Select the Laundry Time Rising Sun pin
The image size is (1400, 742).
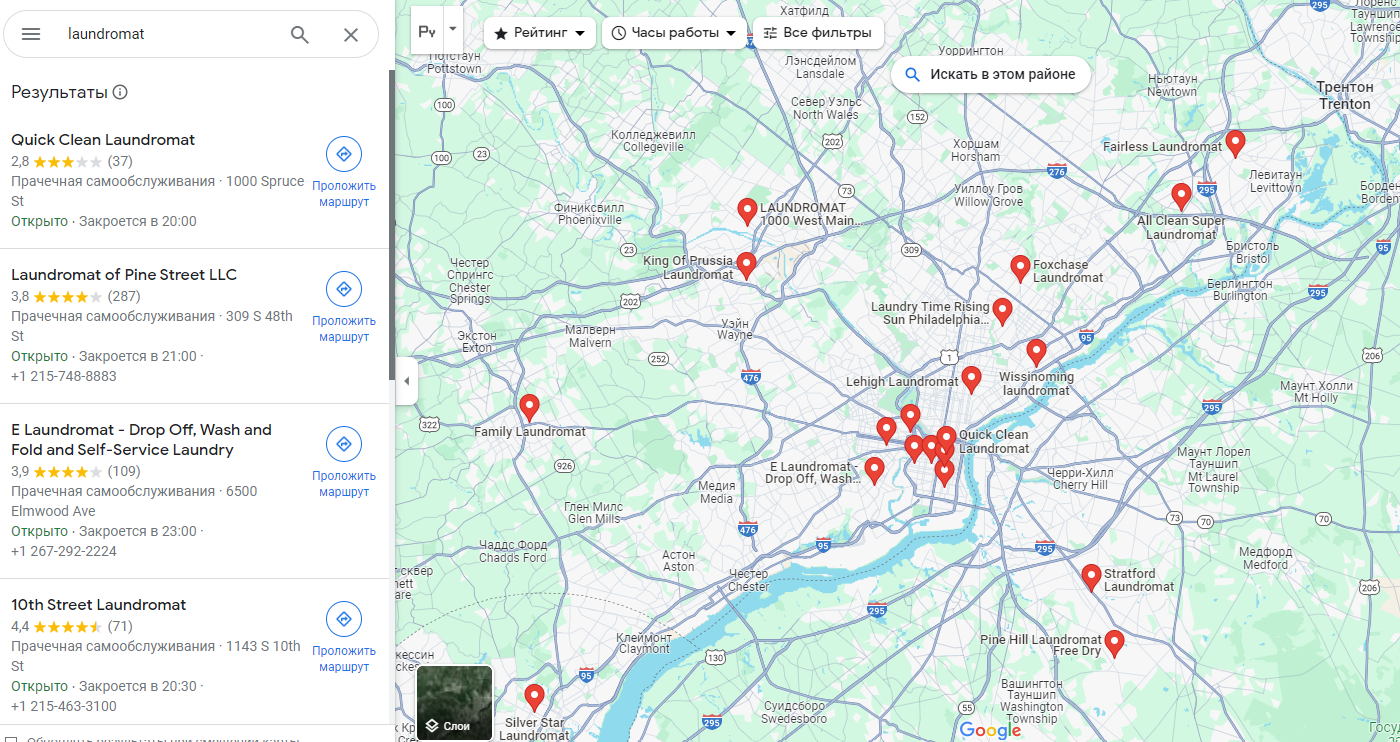1002,311
